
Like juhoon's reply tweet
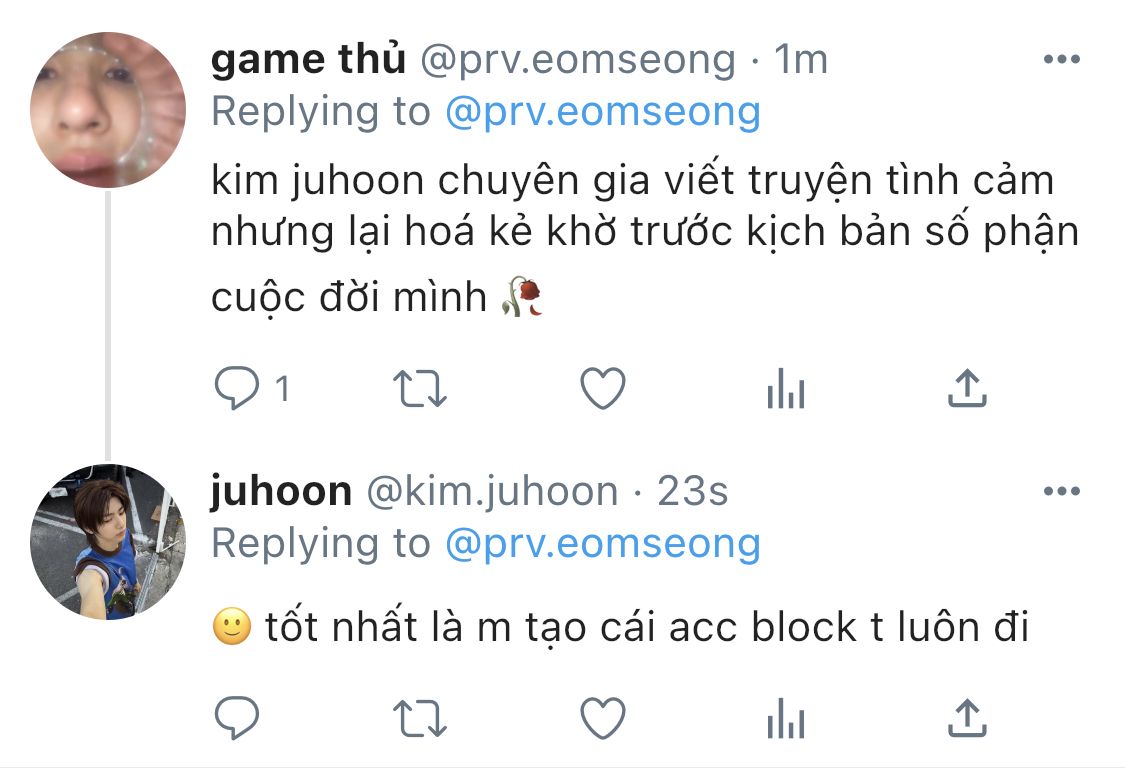pyautogui.click(x=603, y=718)
